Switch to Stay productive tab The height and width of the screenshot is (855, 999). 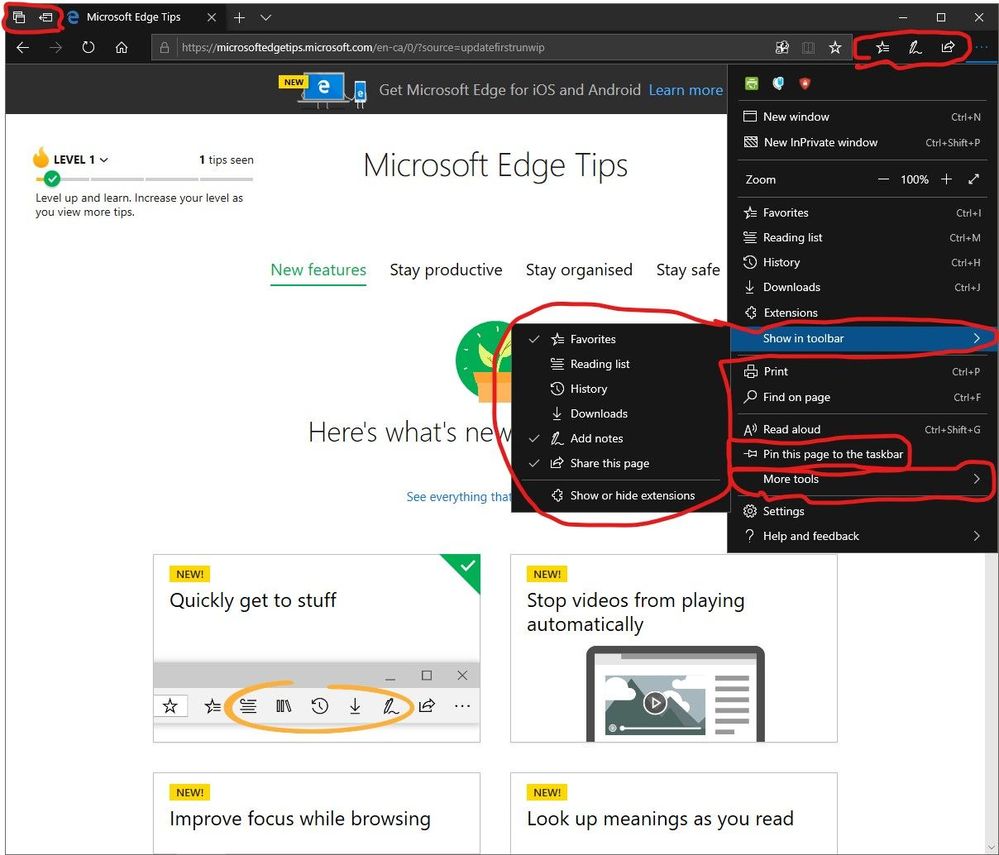(446, 270)
